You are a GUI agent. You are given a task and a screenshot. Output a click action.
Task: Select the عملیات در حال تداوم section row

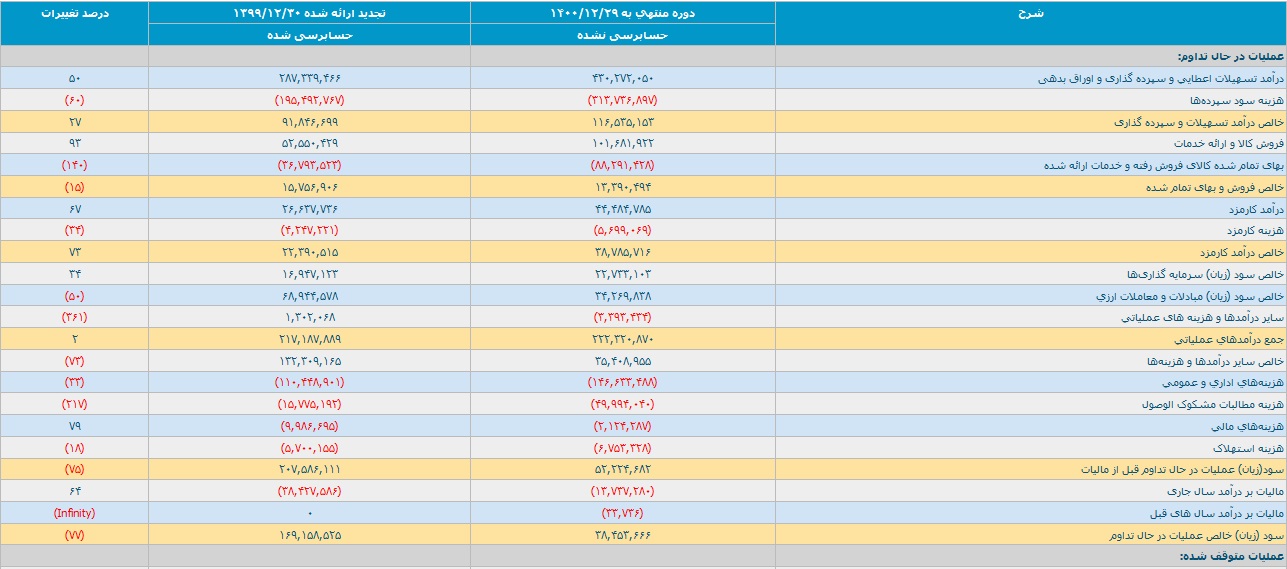(x=643, y=56)
